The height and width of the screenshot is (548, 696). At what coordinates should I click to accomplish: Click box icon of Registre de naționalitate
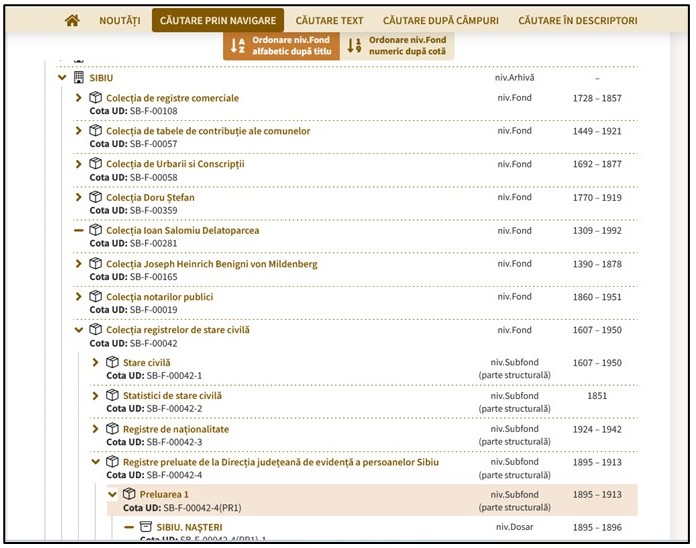[x=112, y=429]
